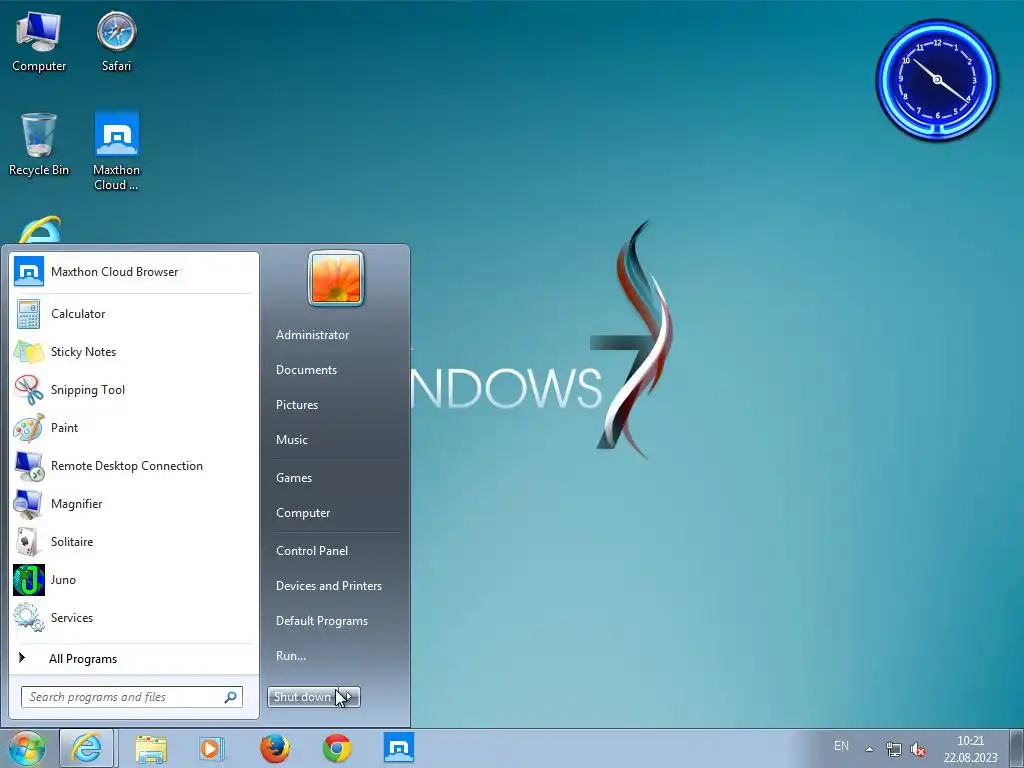Select the Maxthon Cloud desktop shortcut
Viewport: 1024px width, 768px height.
tap(116, 152)
